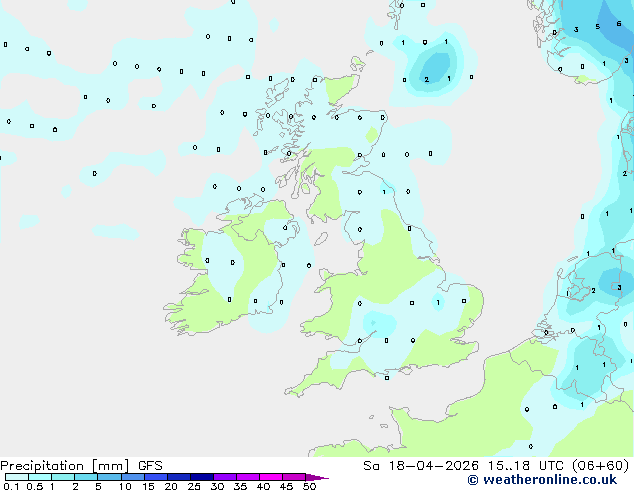Click the 0.1–0.5 mm palest legend swatch
634x490 pixels.
click(17, 477)
